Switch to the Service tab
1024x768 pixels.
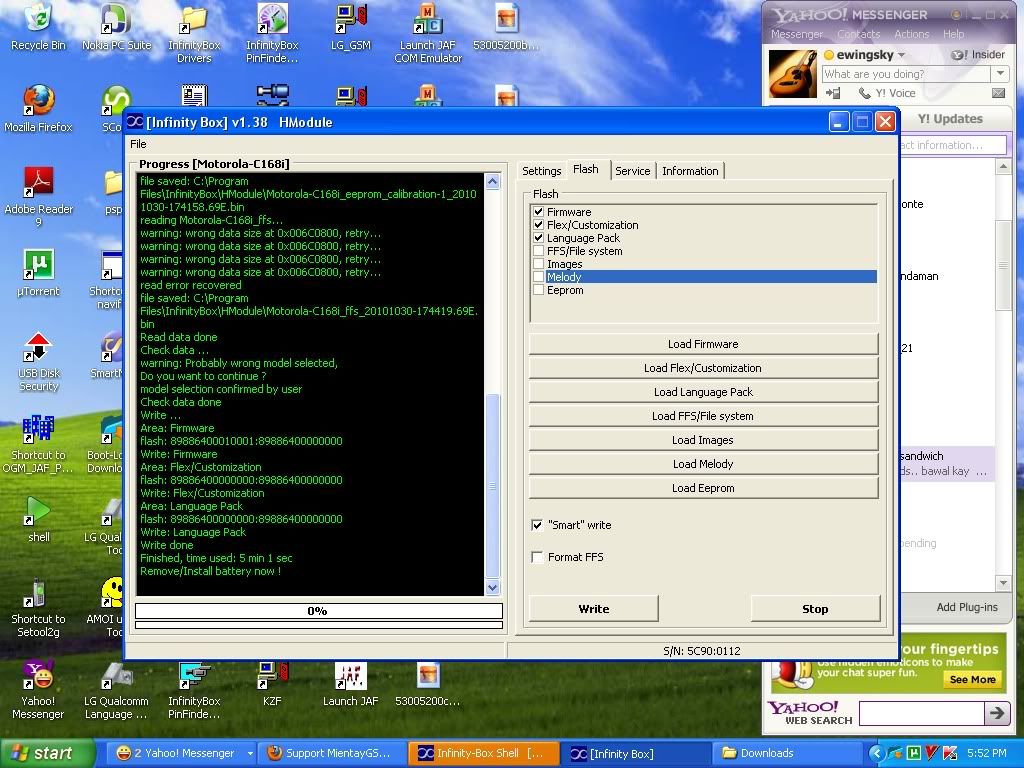click(x=632, y=171)
